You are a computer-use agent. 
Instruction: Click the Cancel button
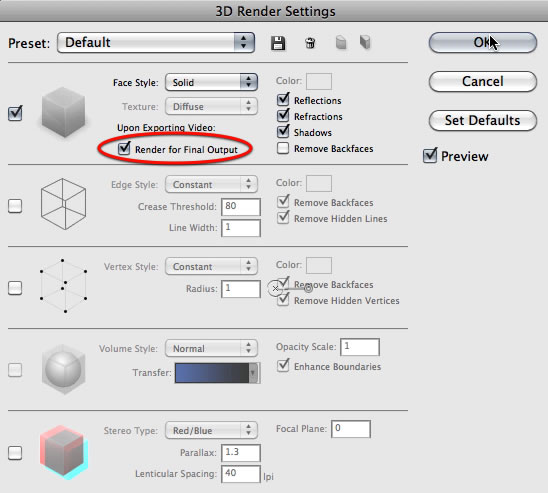pos(483,81)
